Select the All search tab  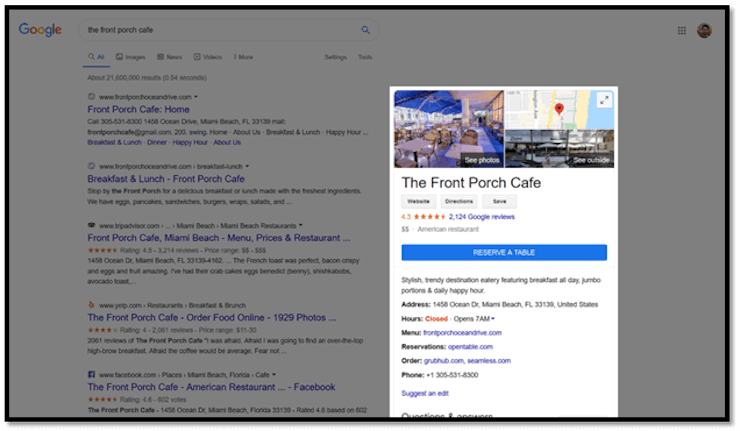coord(96,57)
